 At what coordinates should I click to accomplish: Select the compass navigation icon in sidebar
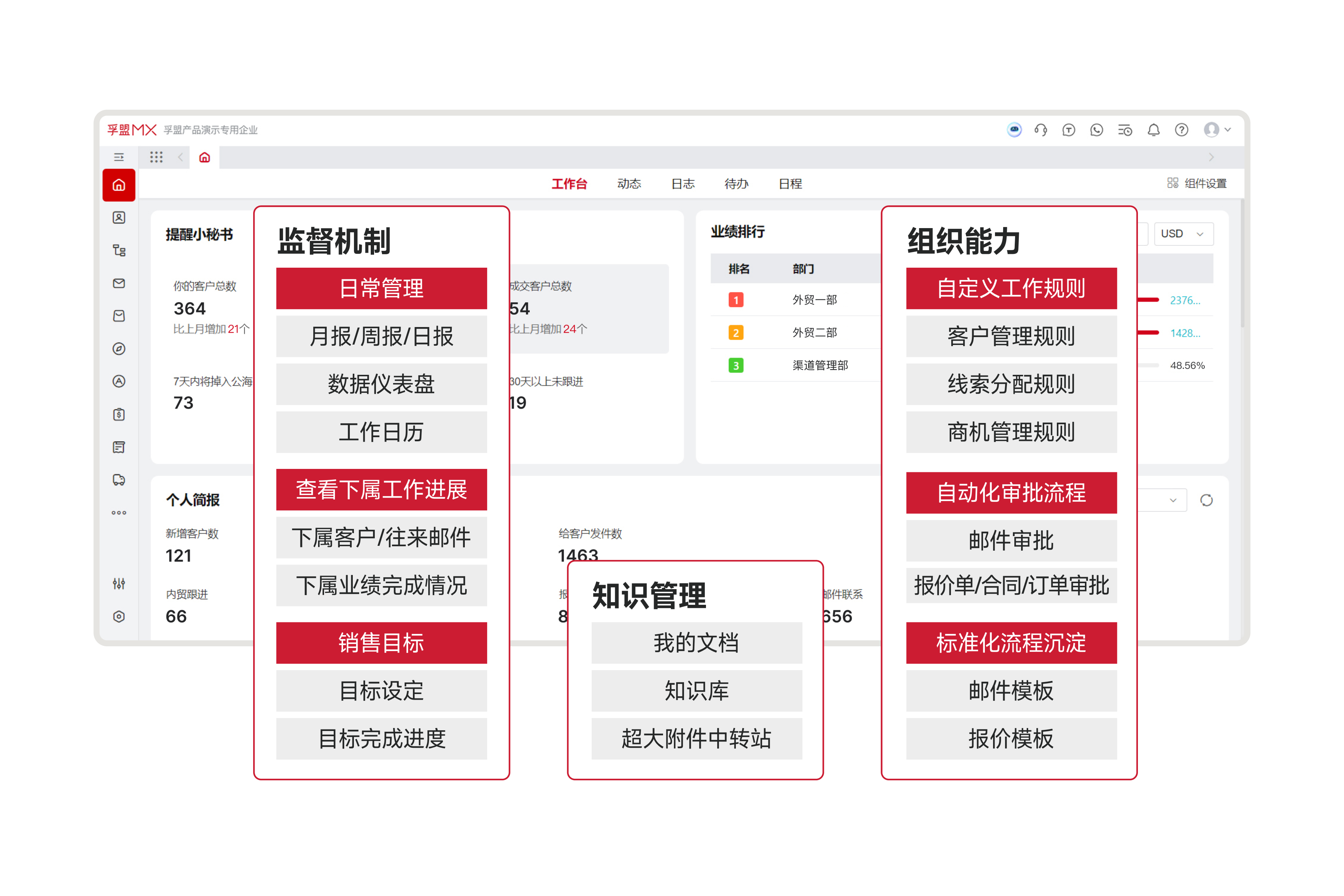point(119,349)
